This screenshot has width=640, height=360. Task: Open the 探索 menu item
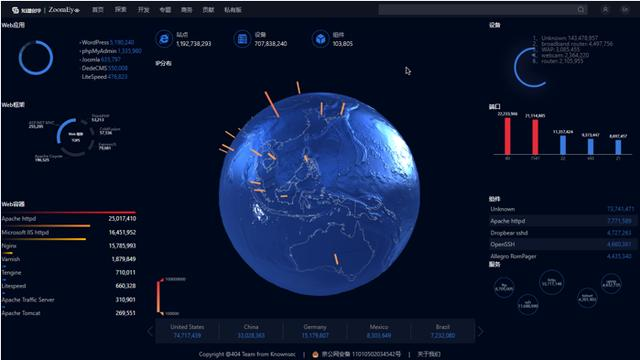120,10
